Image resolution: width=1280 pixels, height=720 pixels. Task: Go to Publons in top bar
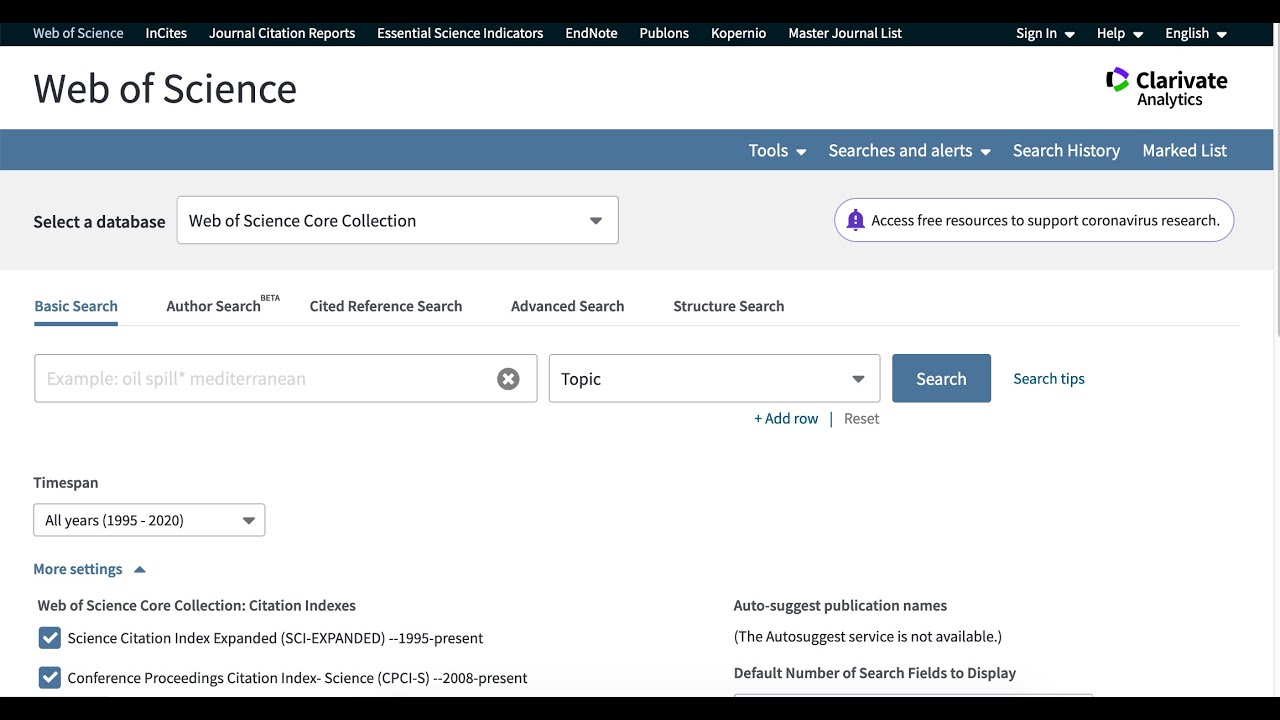(x=664, y=33)
